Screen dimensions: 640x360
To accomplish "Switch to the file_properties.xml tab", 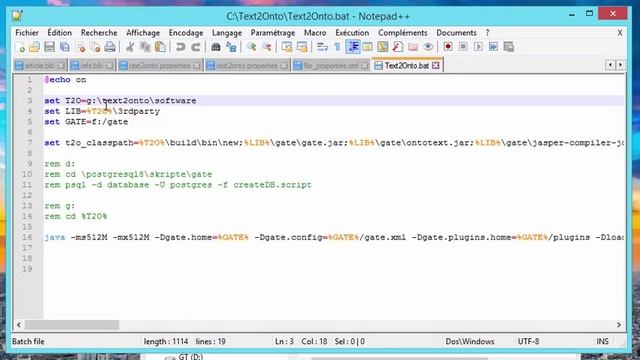I will click(331, 66).
